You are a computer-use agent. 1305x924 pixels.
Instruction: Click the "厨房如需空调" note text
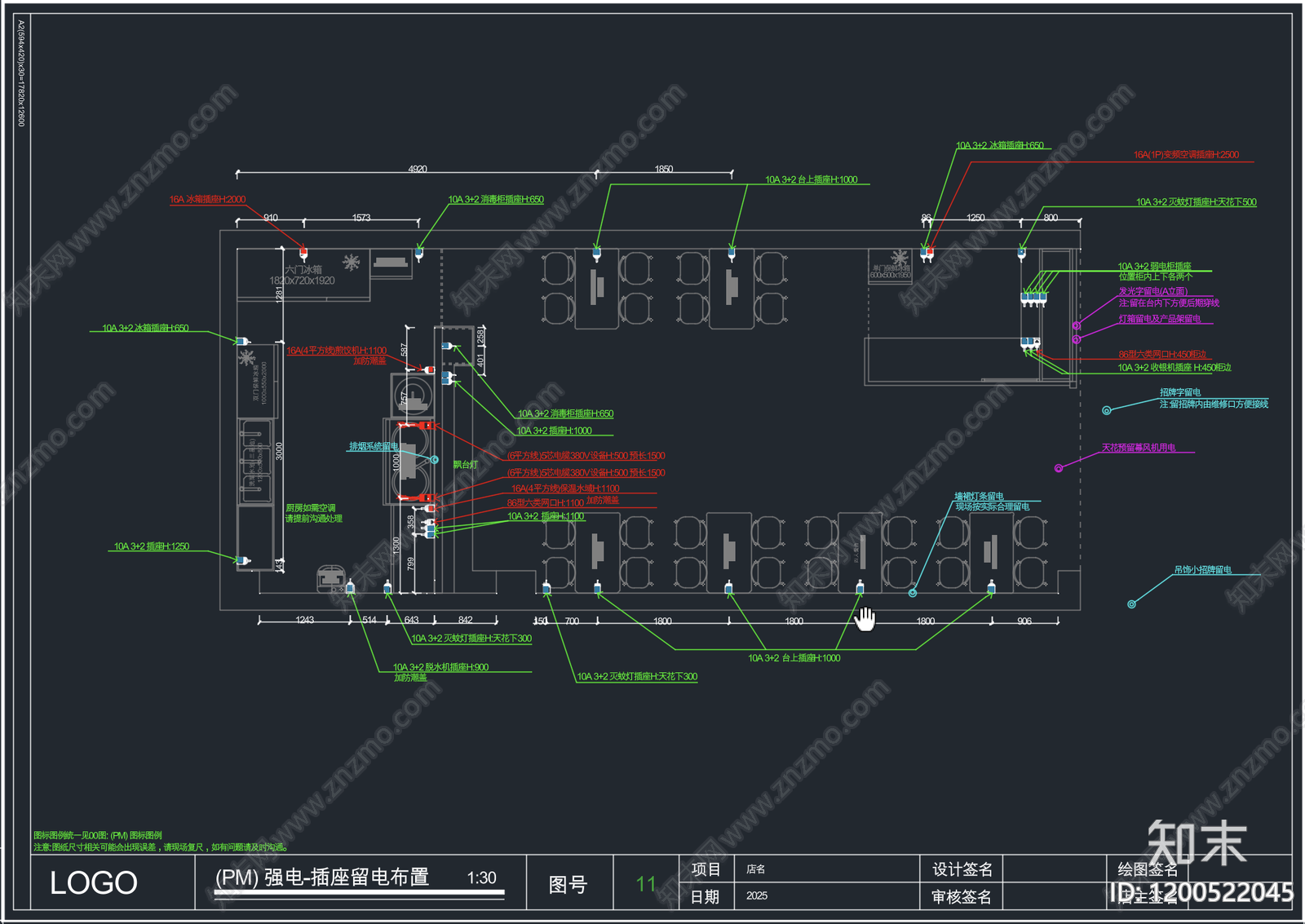point(310,507)
